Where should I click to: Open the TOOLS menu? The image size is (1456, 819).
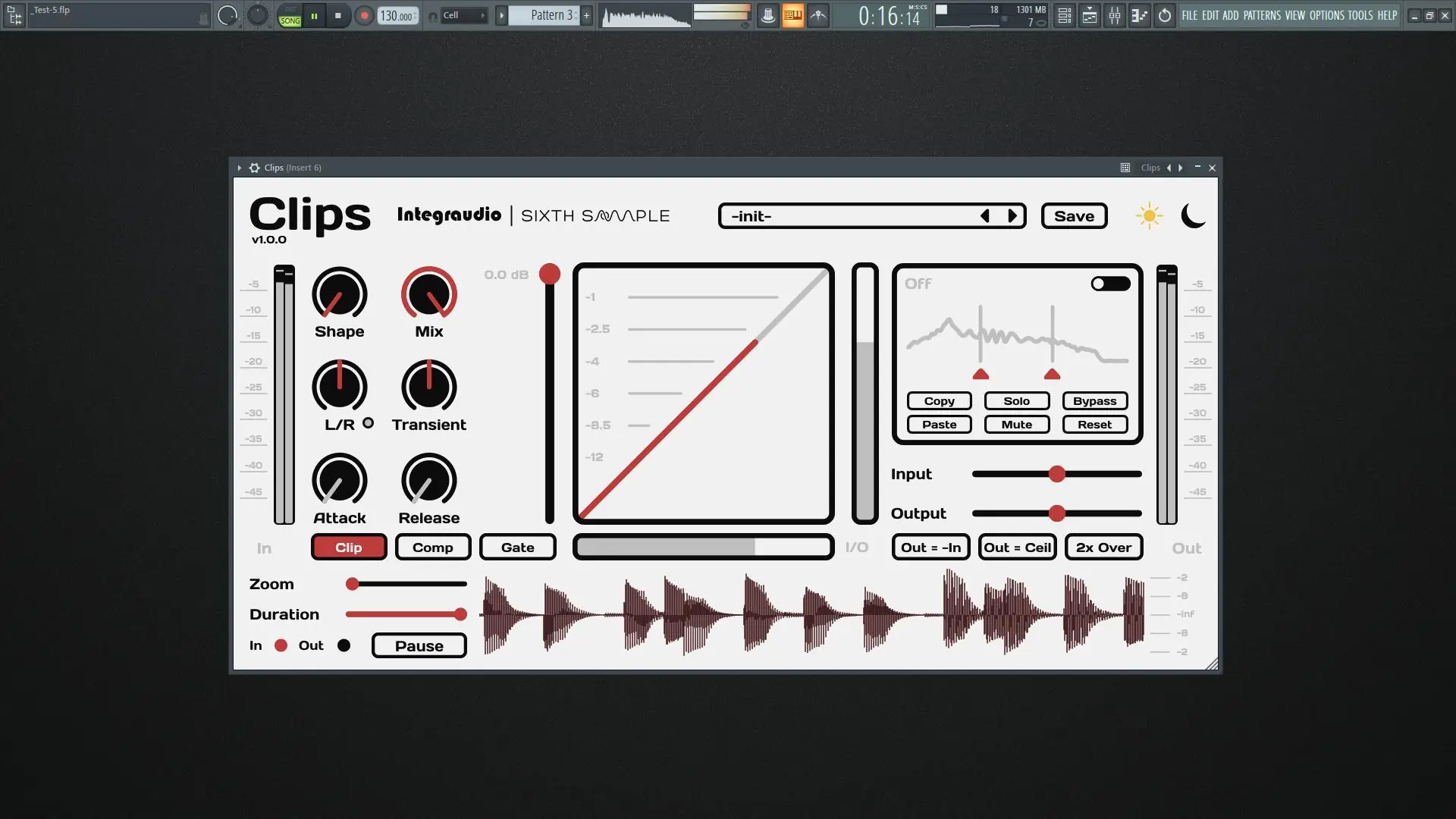coord(1360,15)
